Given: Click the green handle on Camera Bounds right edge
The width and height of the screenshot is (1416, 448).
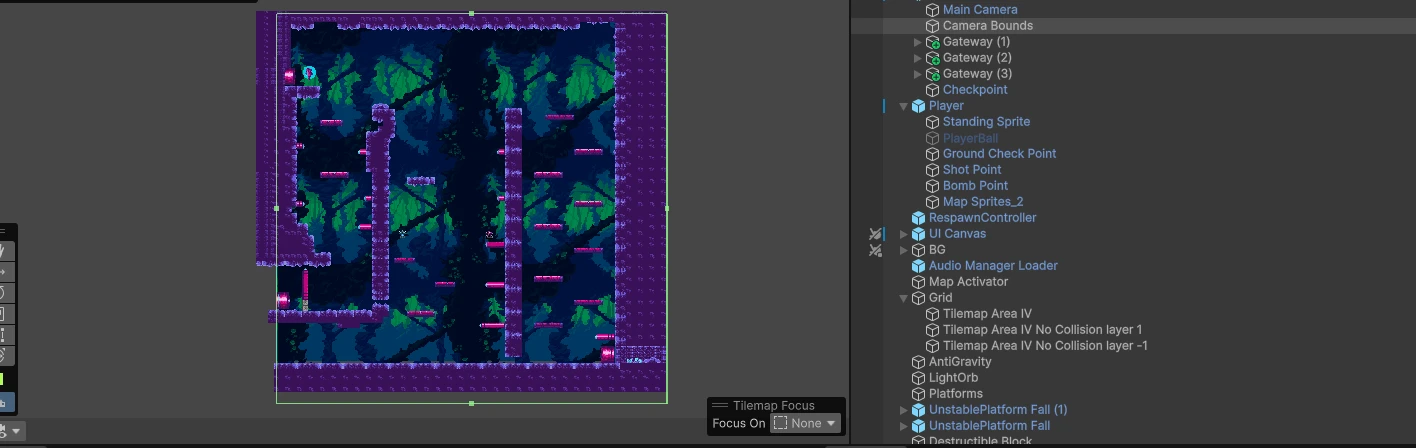Looking at the screenshot, I should (x=667, y=208).
